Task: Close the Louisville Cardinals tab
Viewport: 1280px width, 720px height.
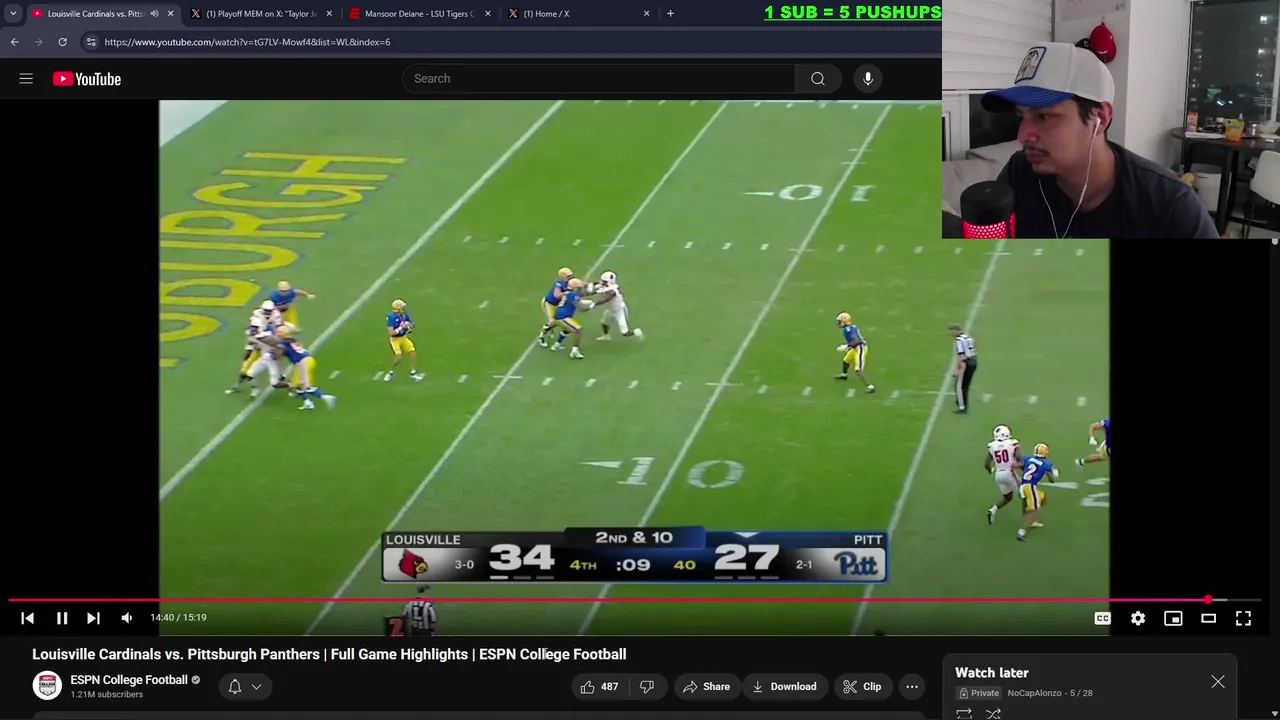Action: [170, 14]
